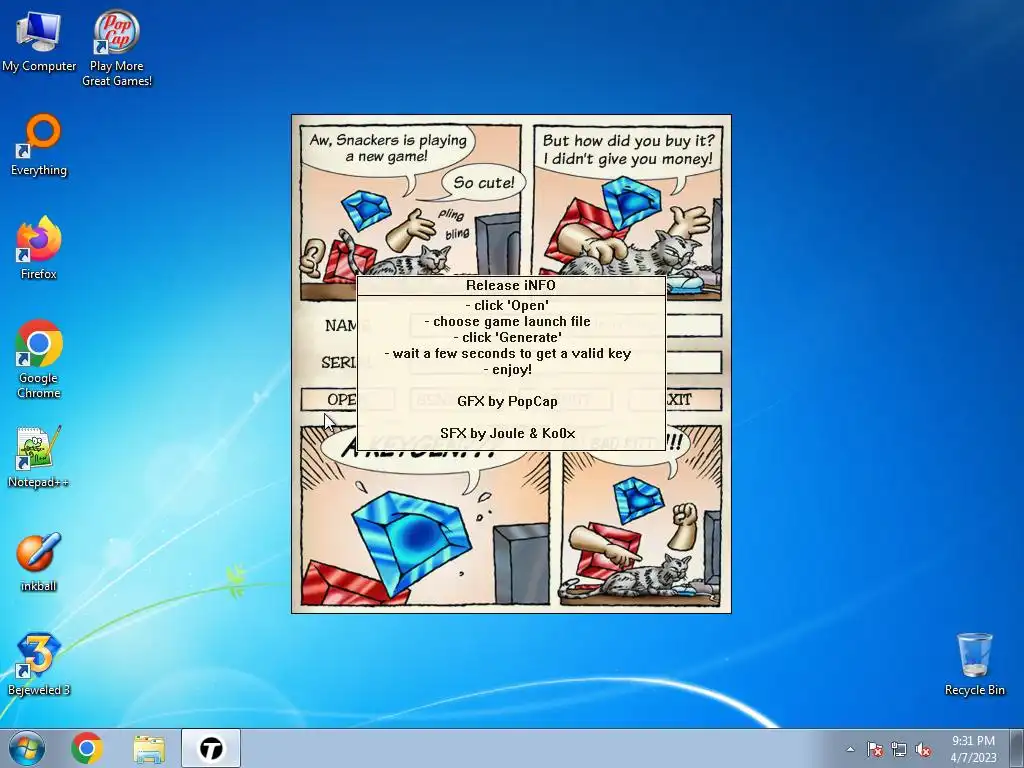
Task: Open the Notepad++ desktop shortcut
Action: 39,456
